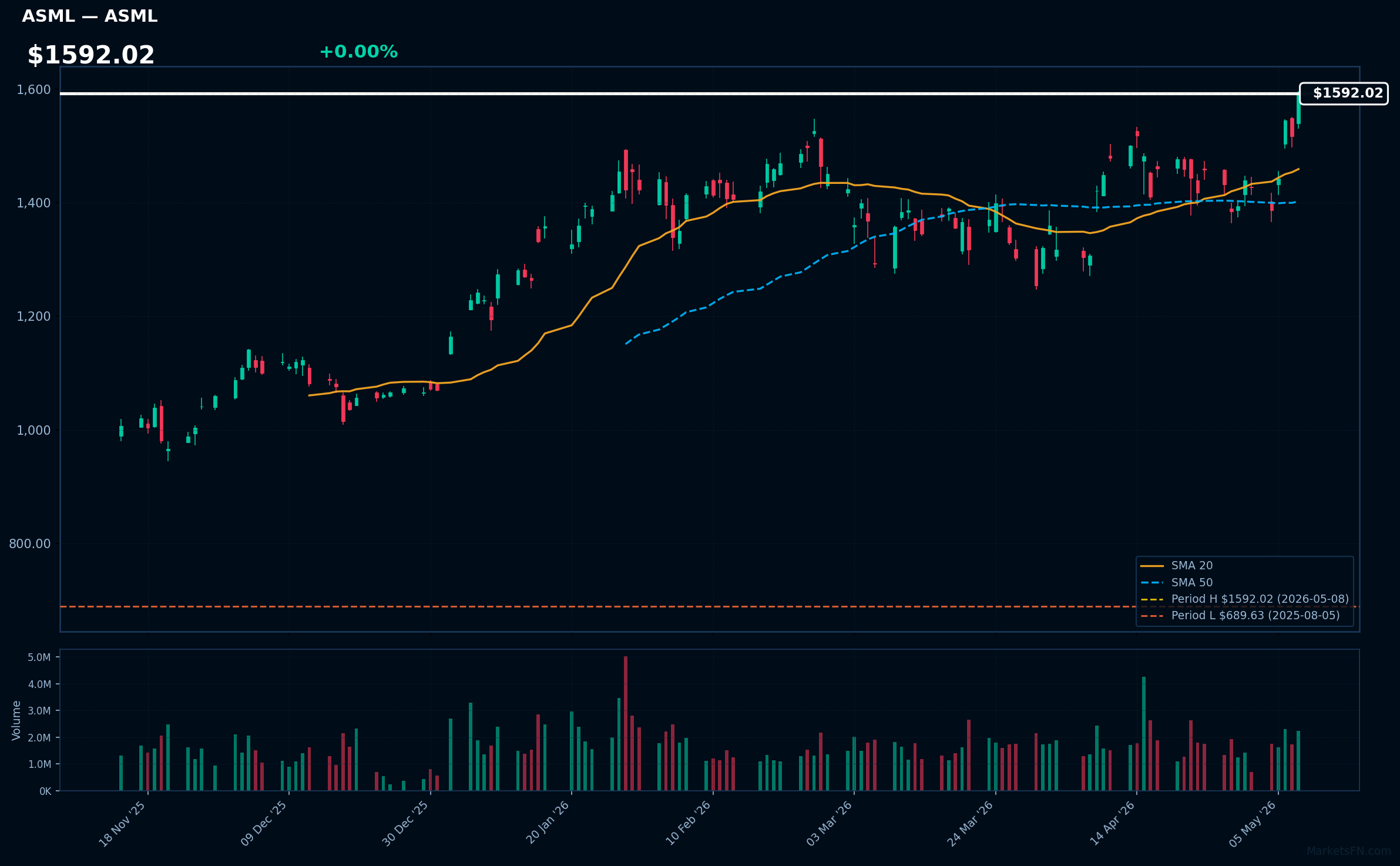Select the SMA 20 legend entry
This screenshot has width=1400, height=866.
pos(1191,566)
